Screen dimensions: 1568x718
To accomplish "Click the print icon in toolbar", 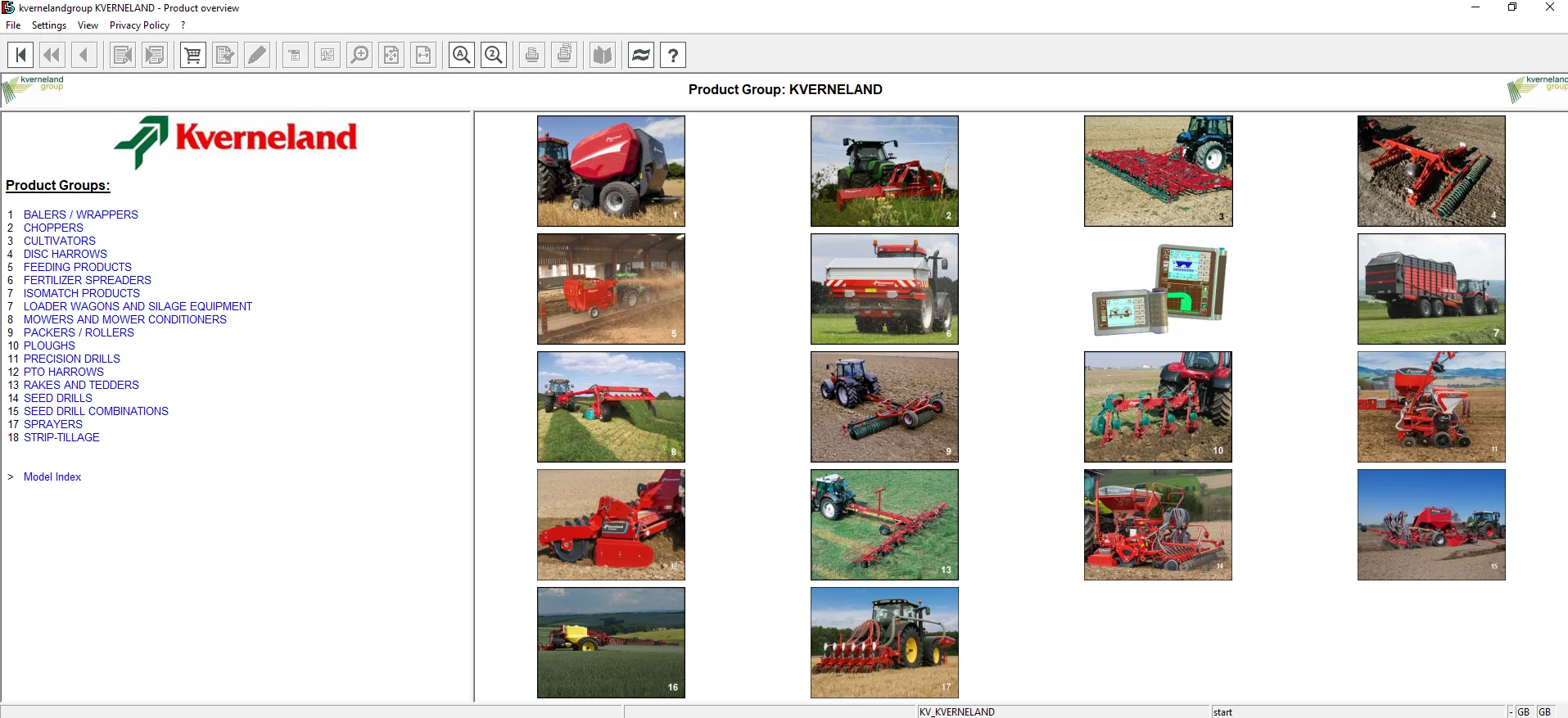I will [x=532, y=55].
